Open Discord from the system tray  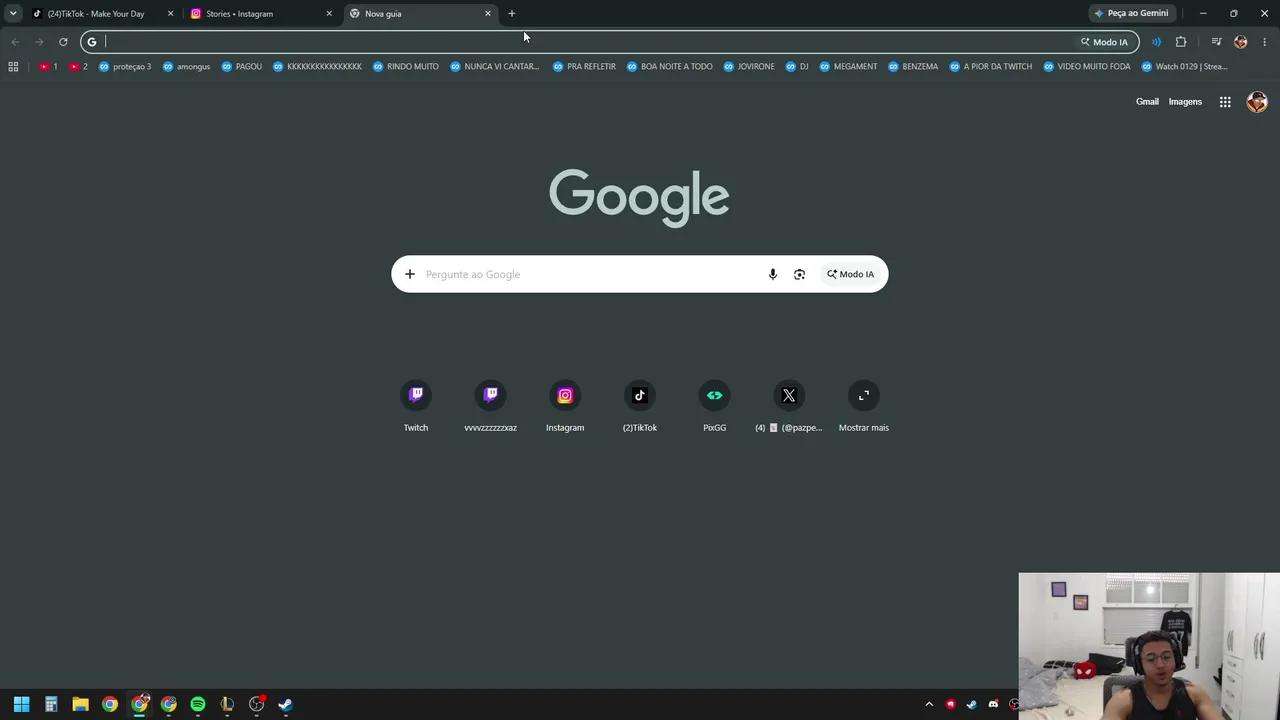pyautogui.click(x=993, y=704)
